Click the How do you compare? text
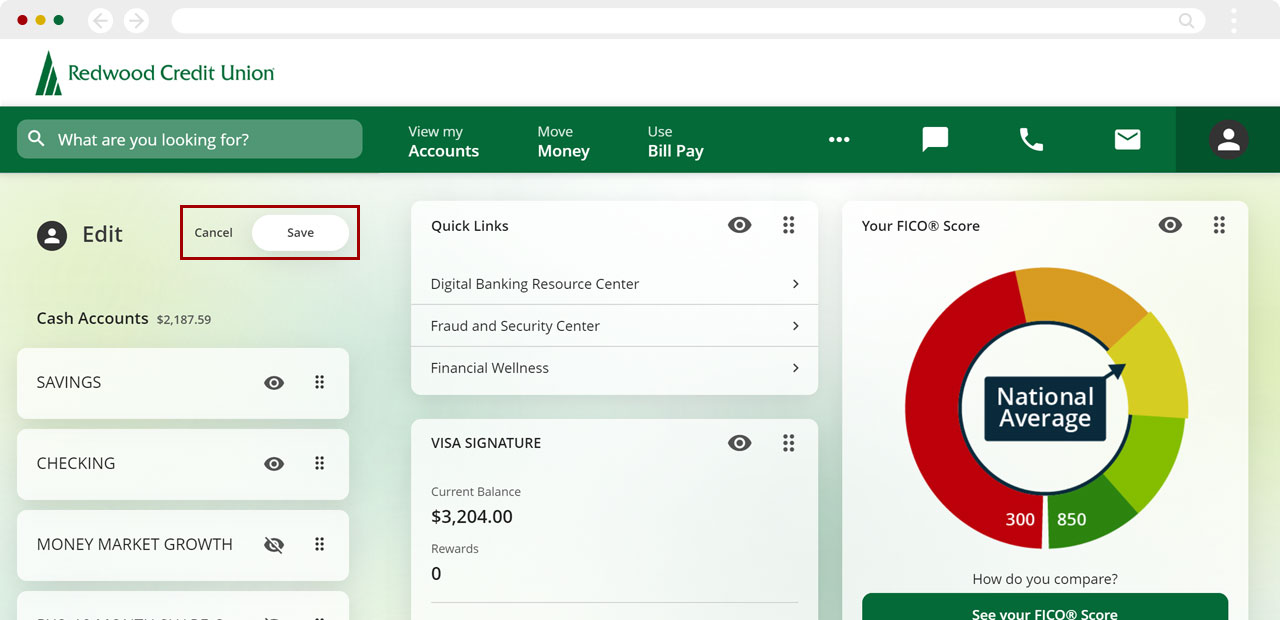Image resolution: width=1280 pixels, height=620 pixels. point(1045,579)
